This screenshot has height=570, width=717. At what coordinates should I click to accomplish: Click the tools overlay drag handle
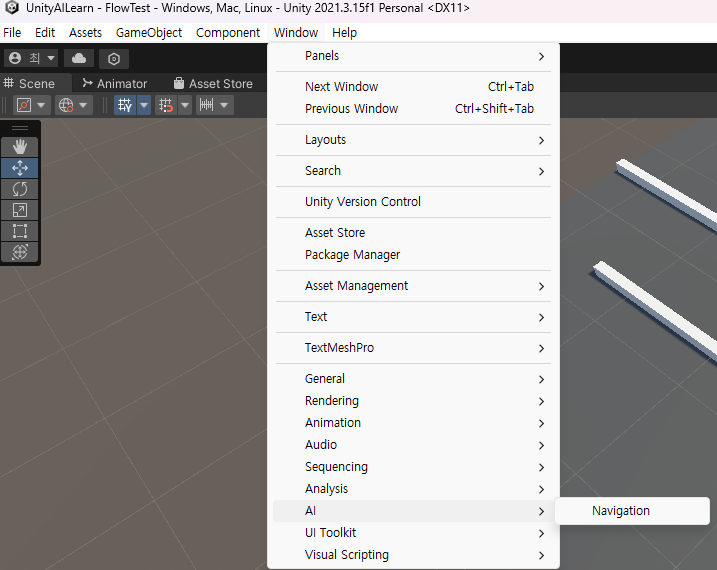pos(20,128)
